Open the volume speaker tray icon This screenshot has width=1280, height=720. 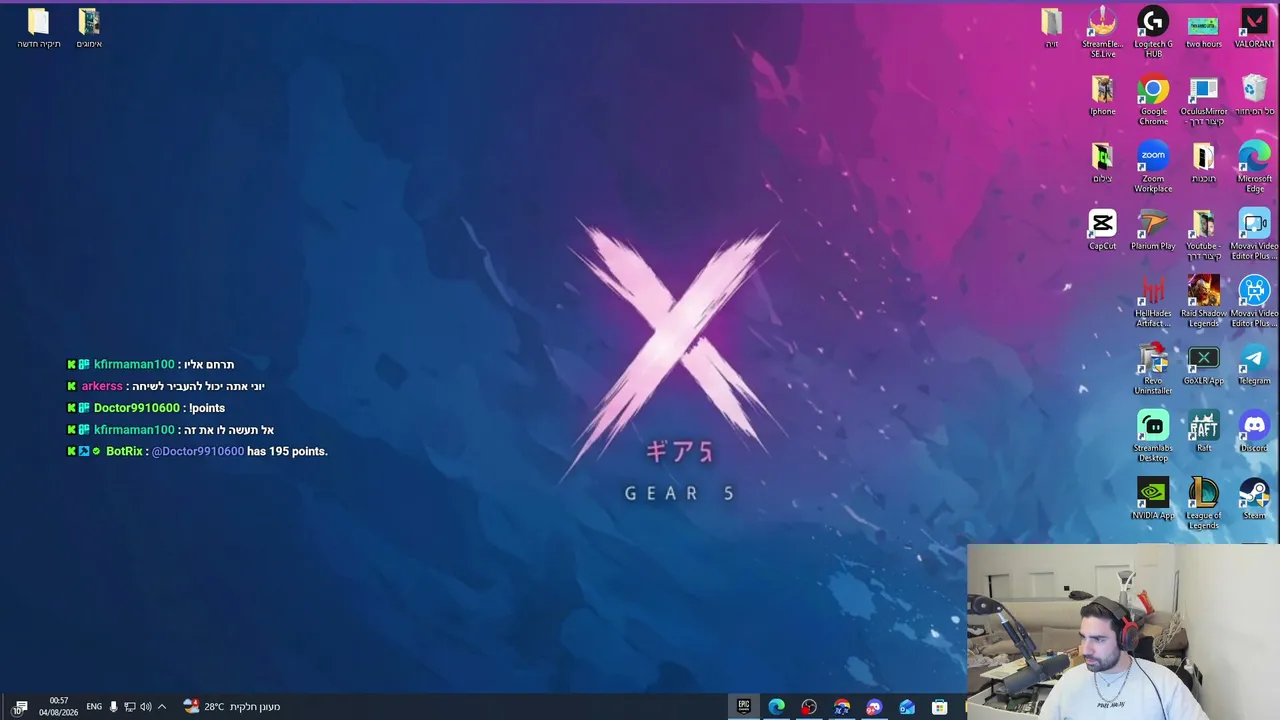click(x=146, y=706)
